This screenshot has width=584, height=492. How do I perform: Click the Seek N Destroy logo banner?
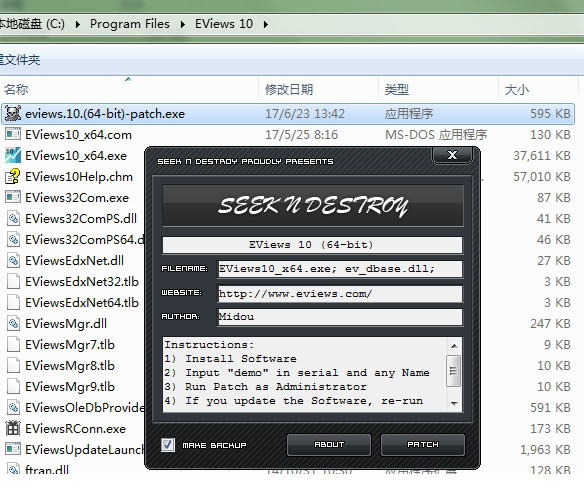tap(312, 205)
